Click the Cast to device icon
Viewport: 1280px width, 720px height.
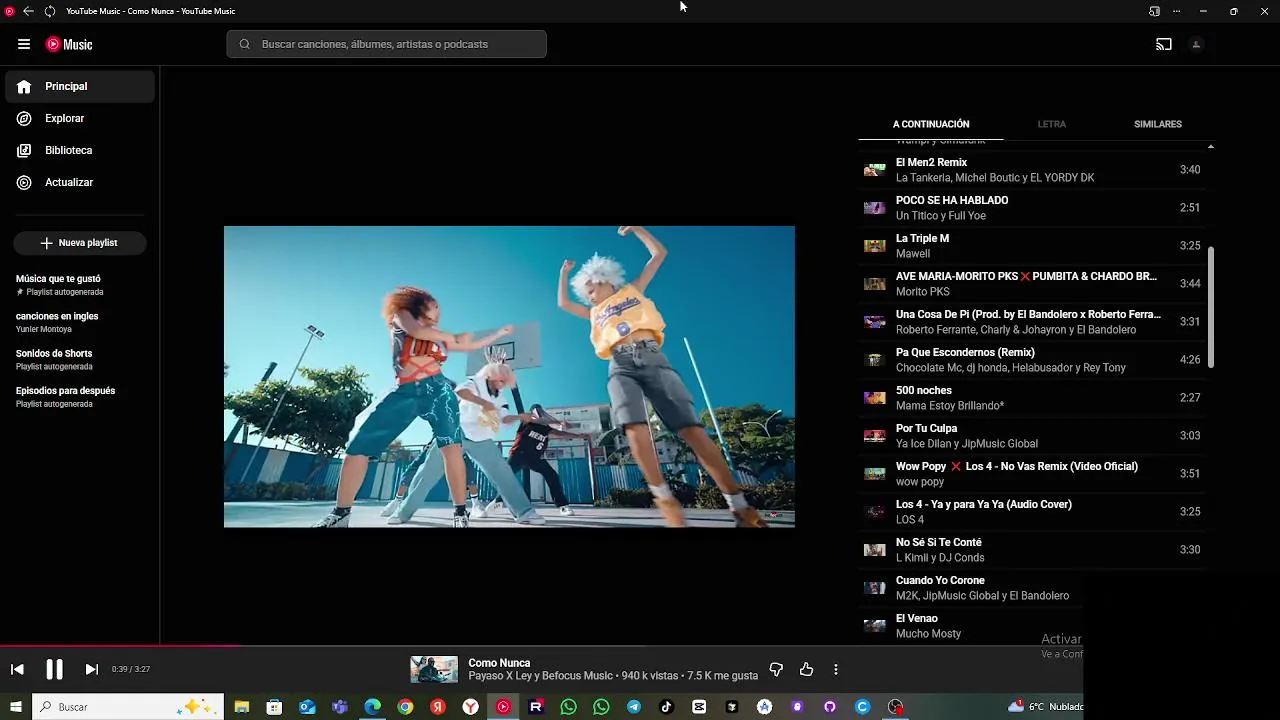[1164, 44]
